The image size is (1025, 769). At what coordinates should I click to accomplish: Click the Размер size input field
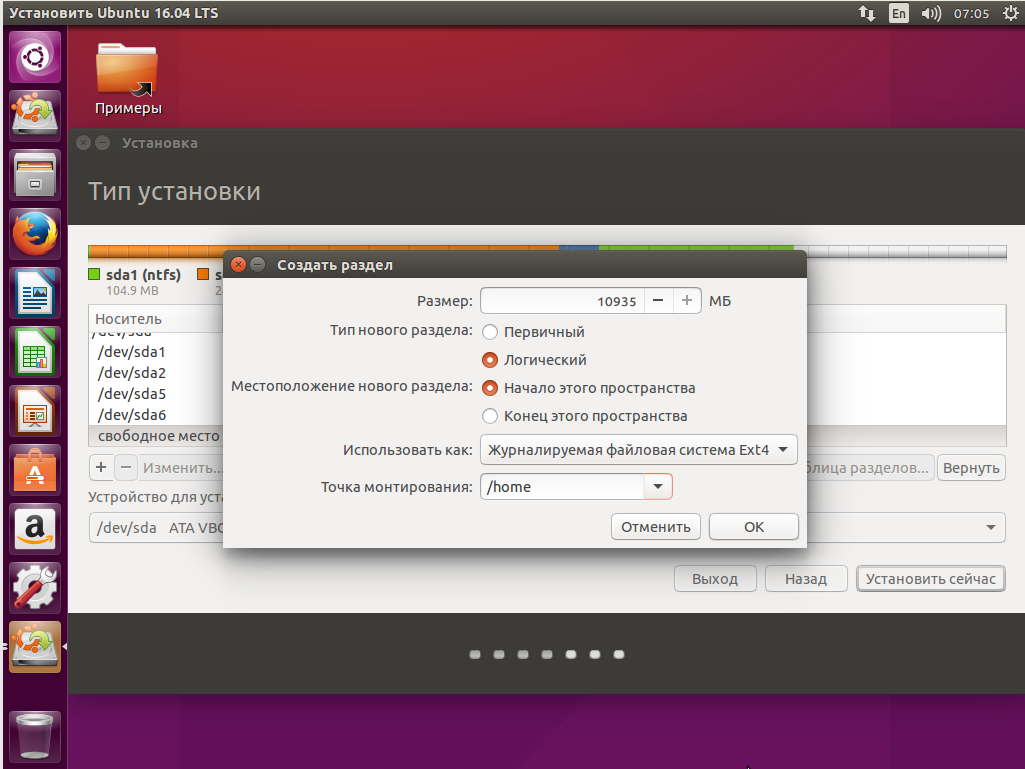562,301
